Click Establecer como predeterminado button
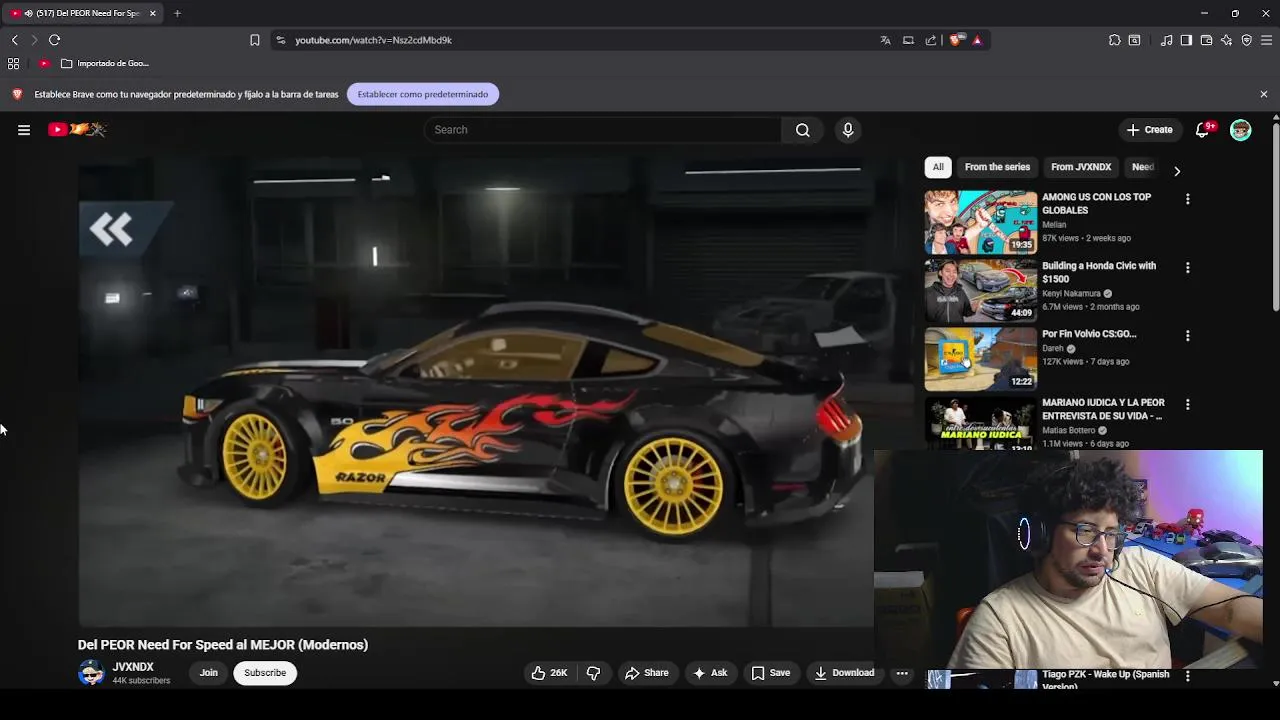This screenshot has width=1280, height=720. coord(423,94)
